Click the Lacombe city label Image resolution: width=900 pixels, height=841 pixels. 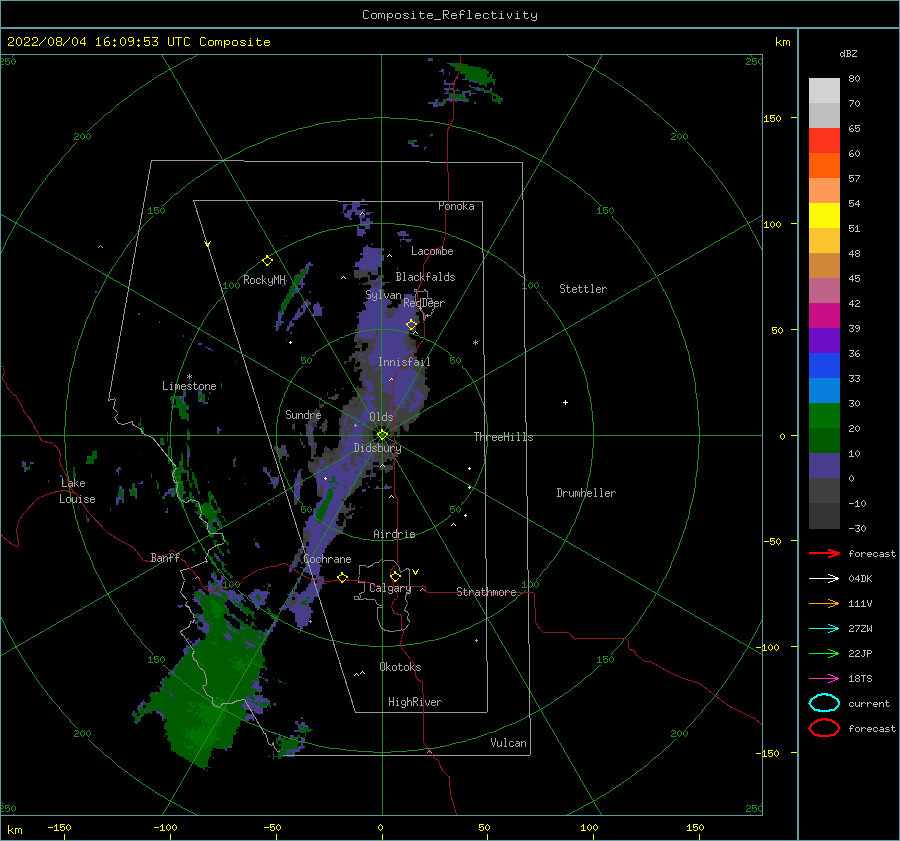432,251
